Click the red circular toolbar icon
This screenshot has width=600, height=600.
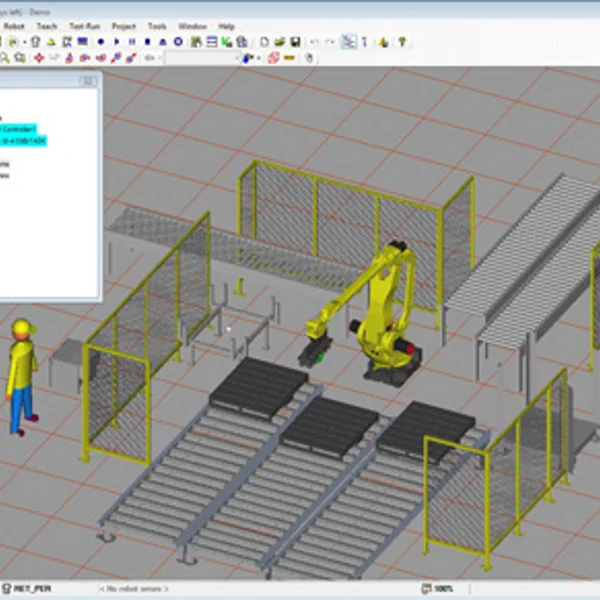(x=273, y=58)
